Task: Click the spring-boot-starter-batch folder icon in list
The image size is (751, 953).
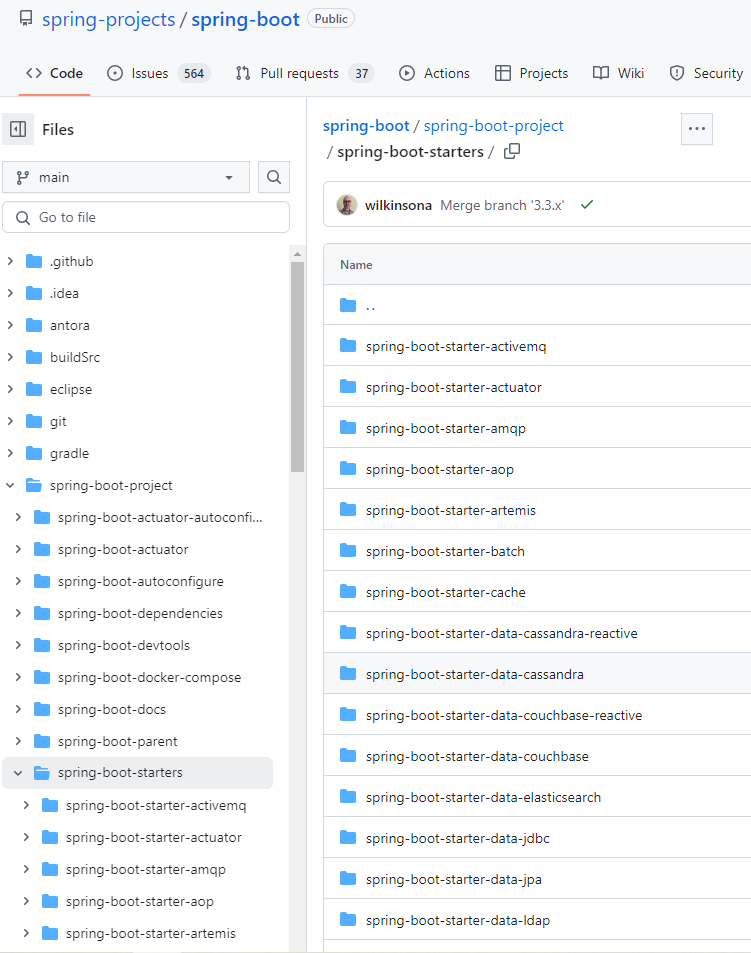Action: tap(348, 551)
